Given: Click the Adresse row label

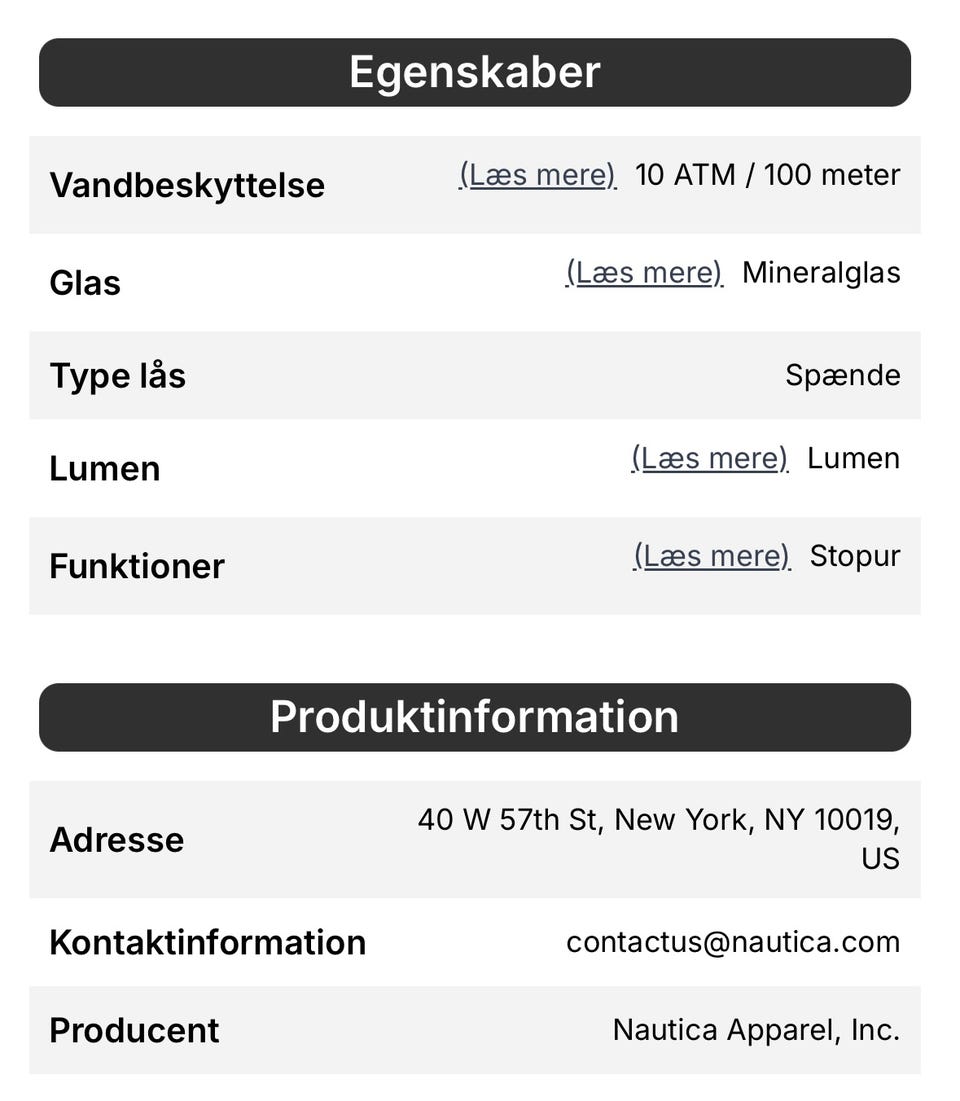Looking at the screenshot, I should tap(117, 840).
